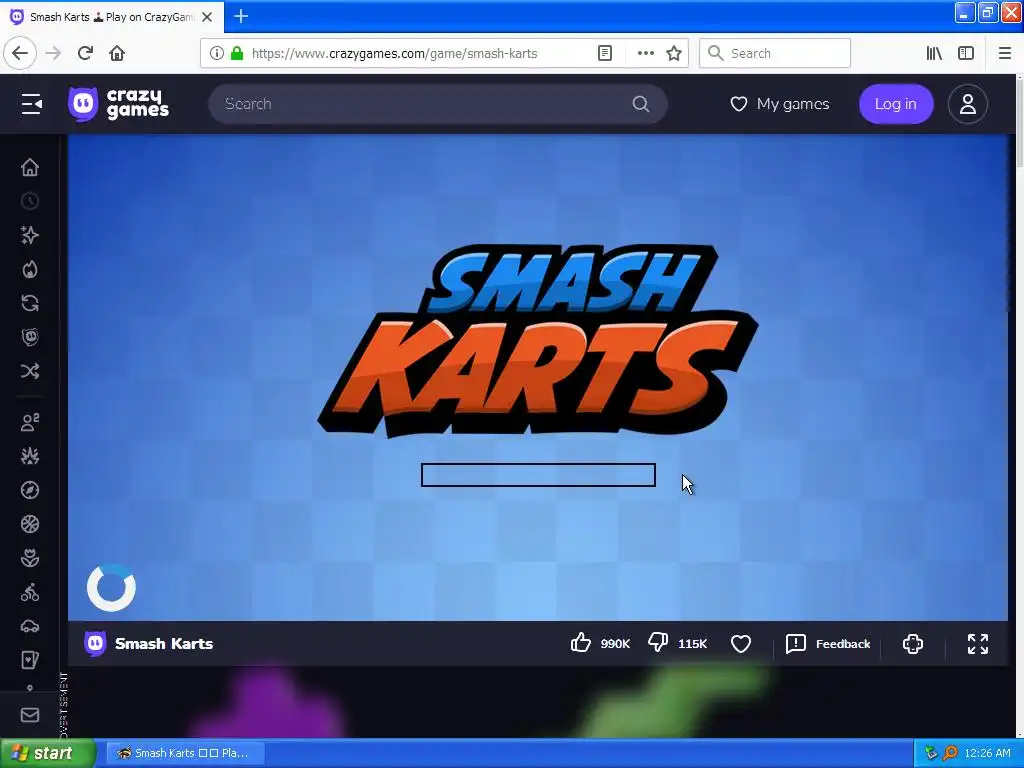The image size is (1024, 768).
Task: Open Car category icon in sidebar
Action: coord(30,626)
